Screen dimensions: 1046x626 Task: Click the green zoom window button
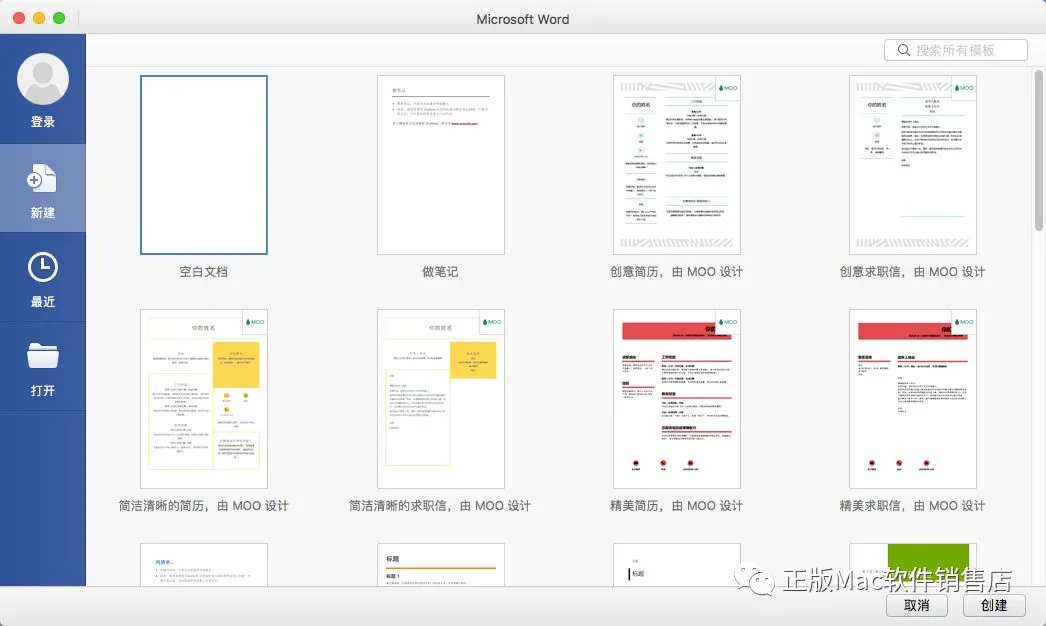pyautogui.click(x=59, y=18)
